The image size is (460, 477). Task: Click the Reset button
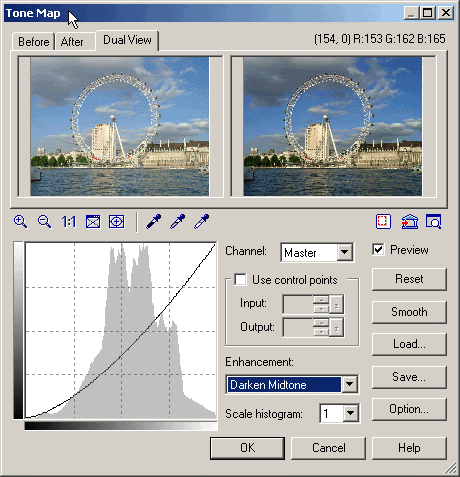pos(409,279)
